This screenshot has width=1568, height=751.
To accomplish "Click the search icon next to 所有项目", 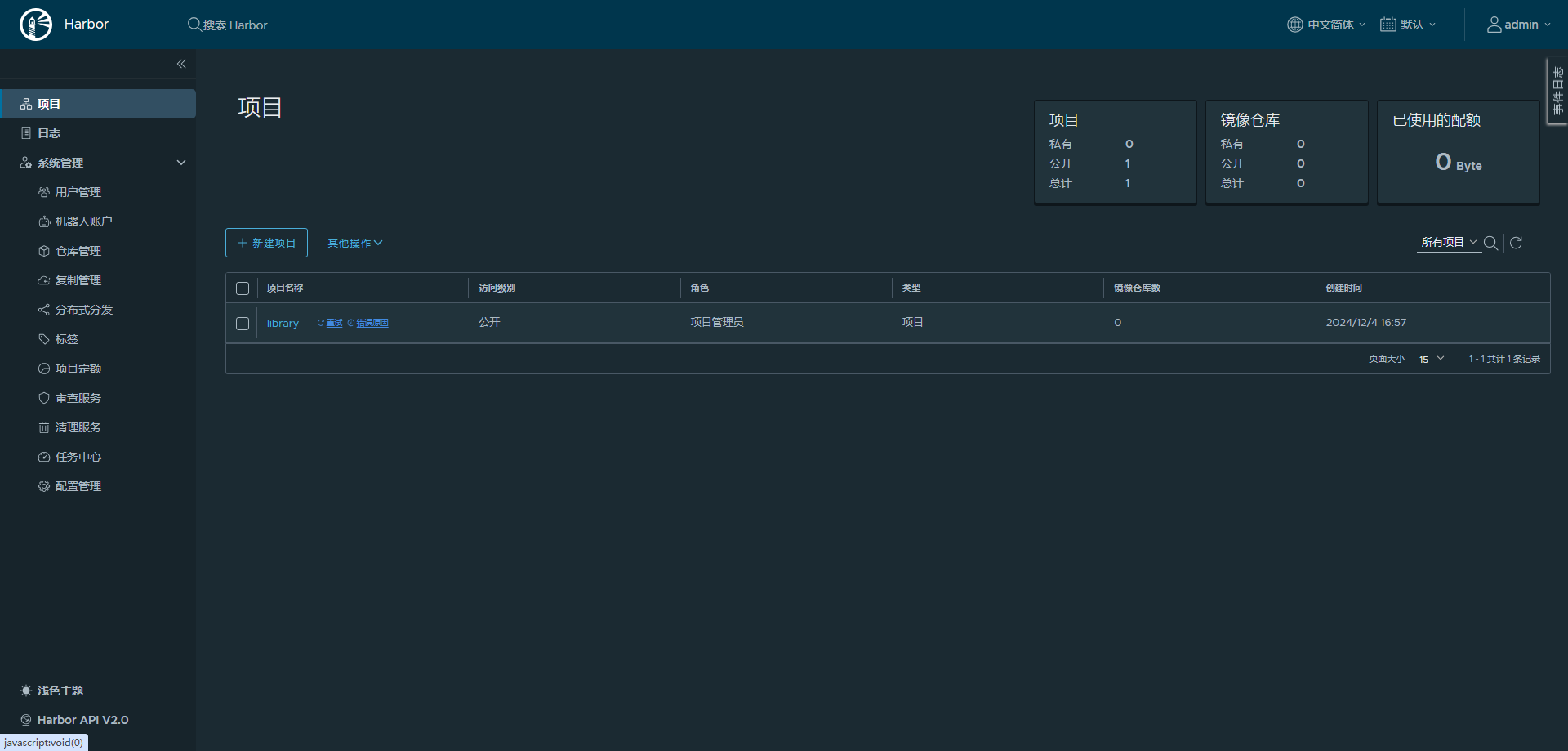I will 1490,243.
